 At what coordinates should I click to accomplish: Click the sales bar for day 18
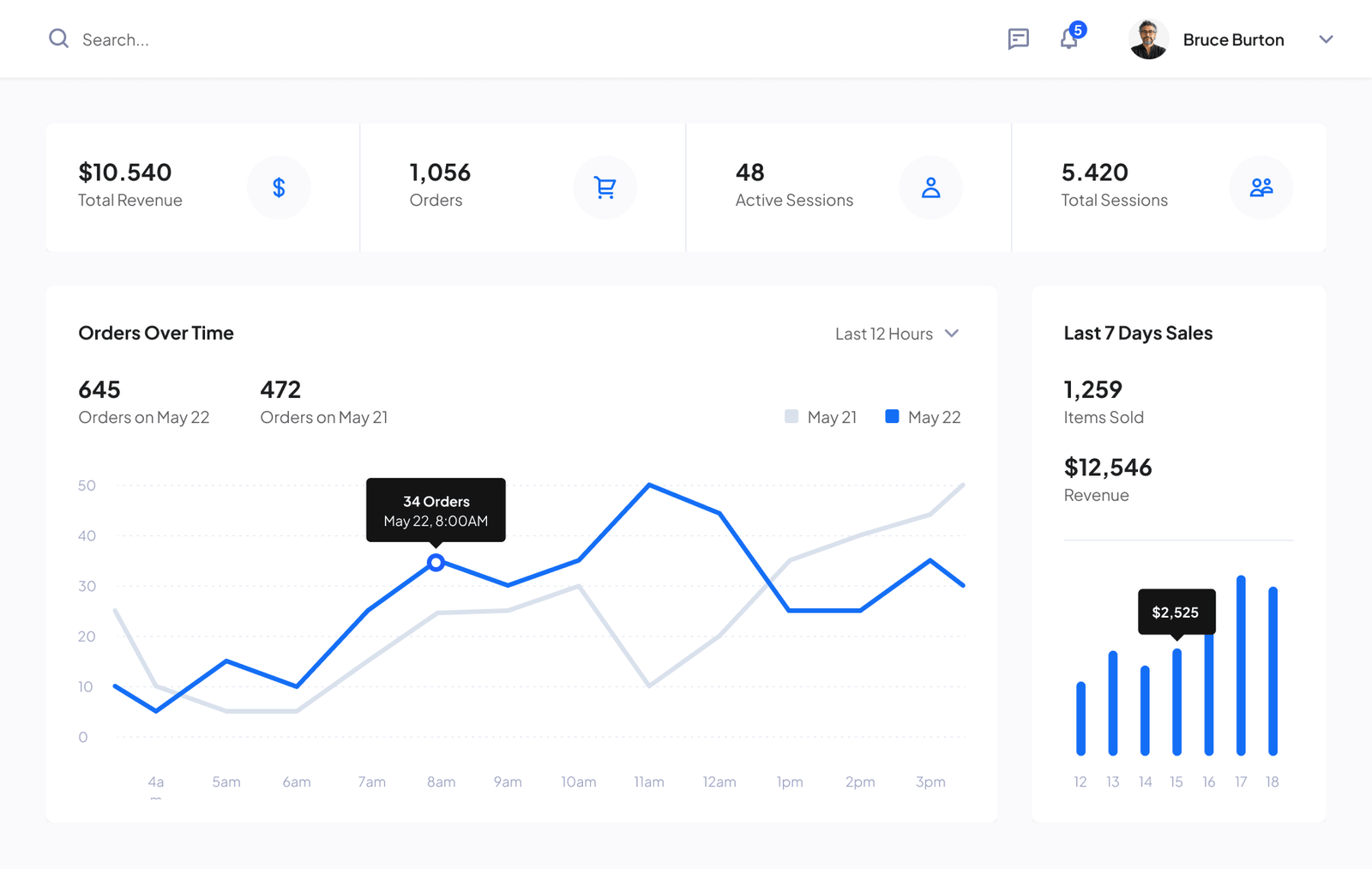coord(1273,671)
